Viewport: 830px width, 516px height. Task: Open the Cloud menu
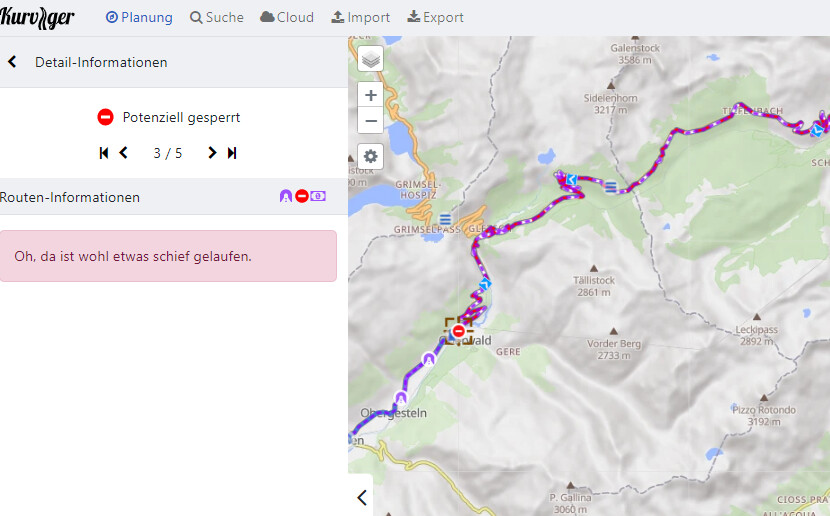287,17
